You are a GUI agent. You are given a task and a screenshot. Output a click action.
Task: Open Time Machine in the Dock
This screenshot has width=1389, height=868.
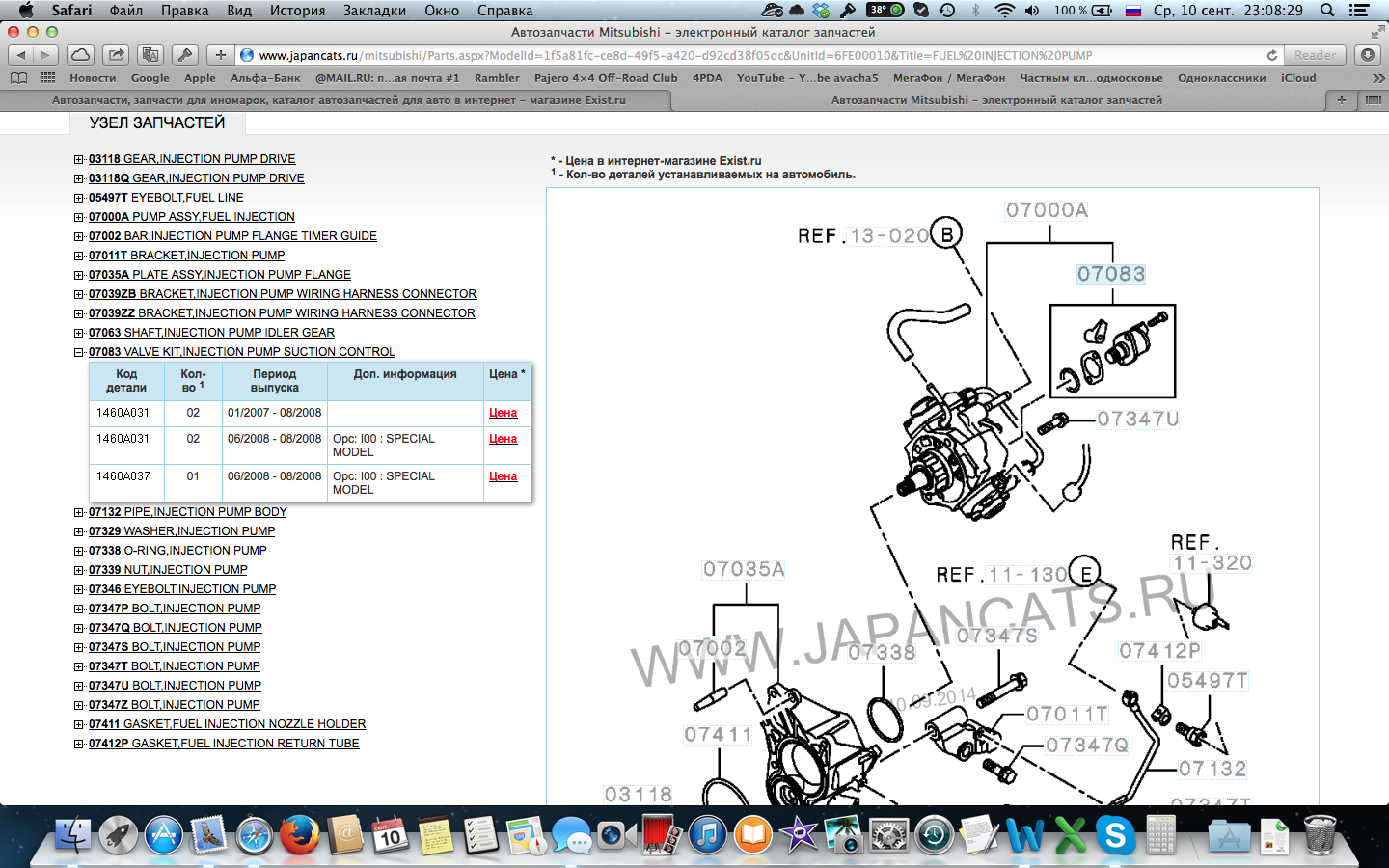click(934, 835)
